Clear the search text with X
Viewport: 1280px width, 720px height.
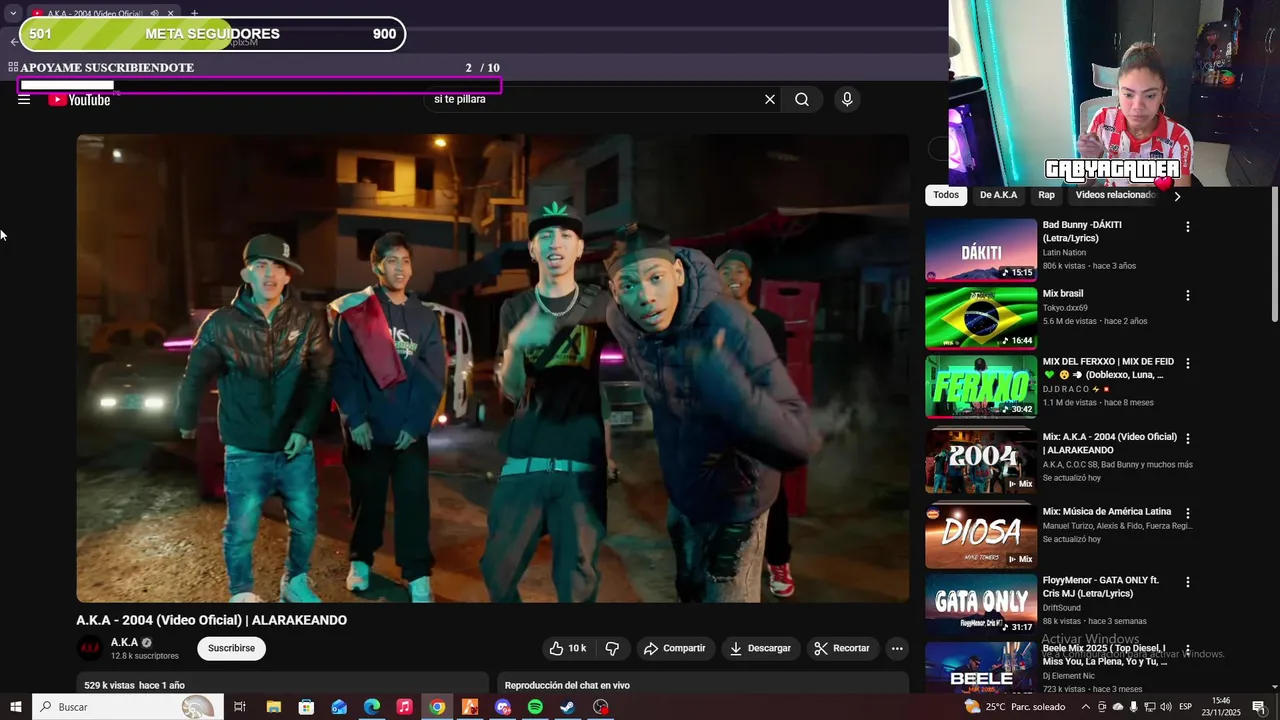pyautogui.click(x=770, y=99)
